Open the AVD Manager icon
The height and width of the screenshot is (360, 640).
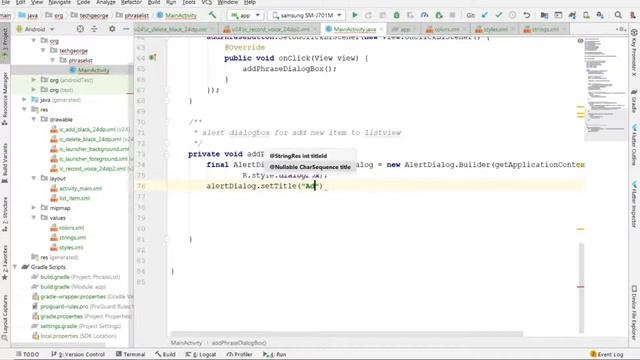[x=586, y=15]
